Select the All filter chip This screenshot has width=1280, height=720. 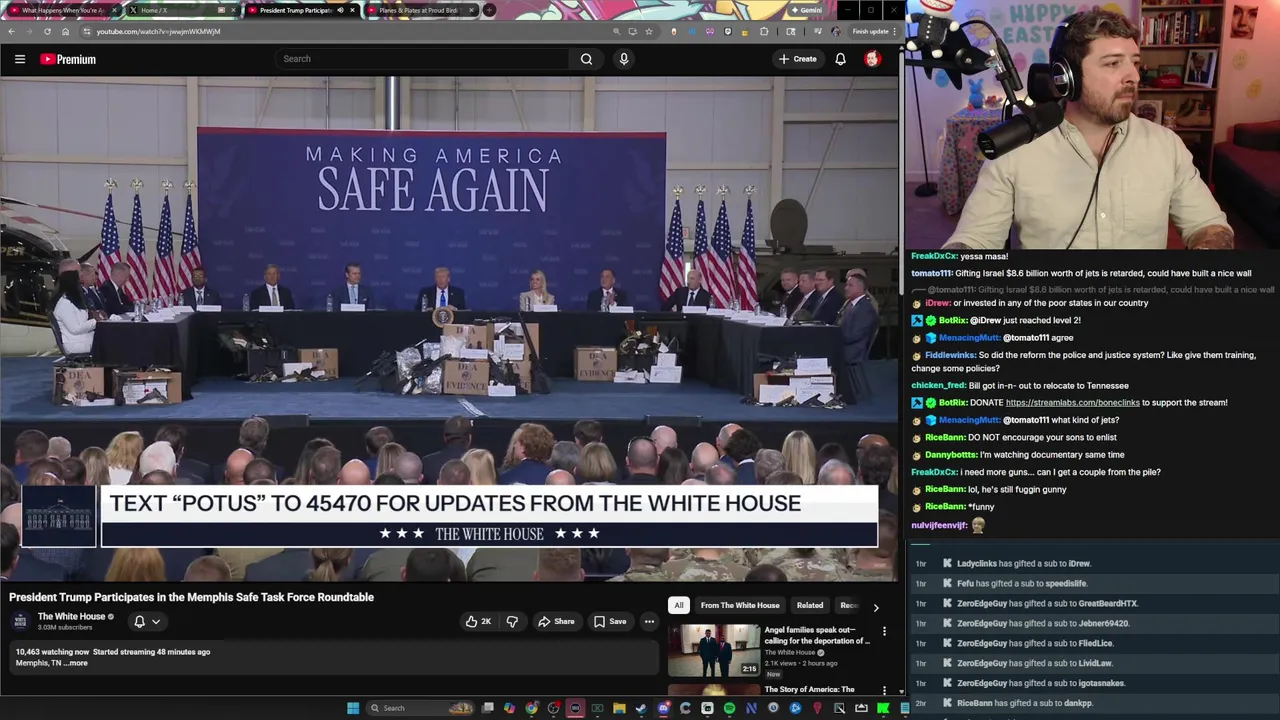(679, 605)
